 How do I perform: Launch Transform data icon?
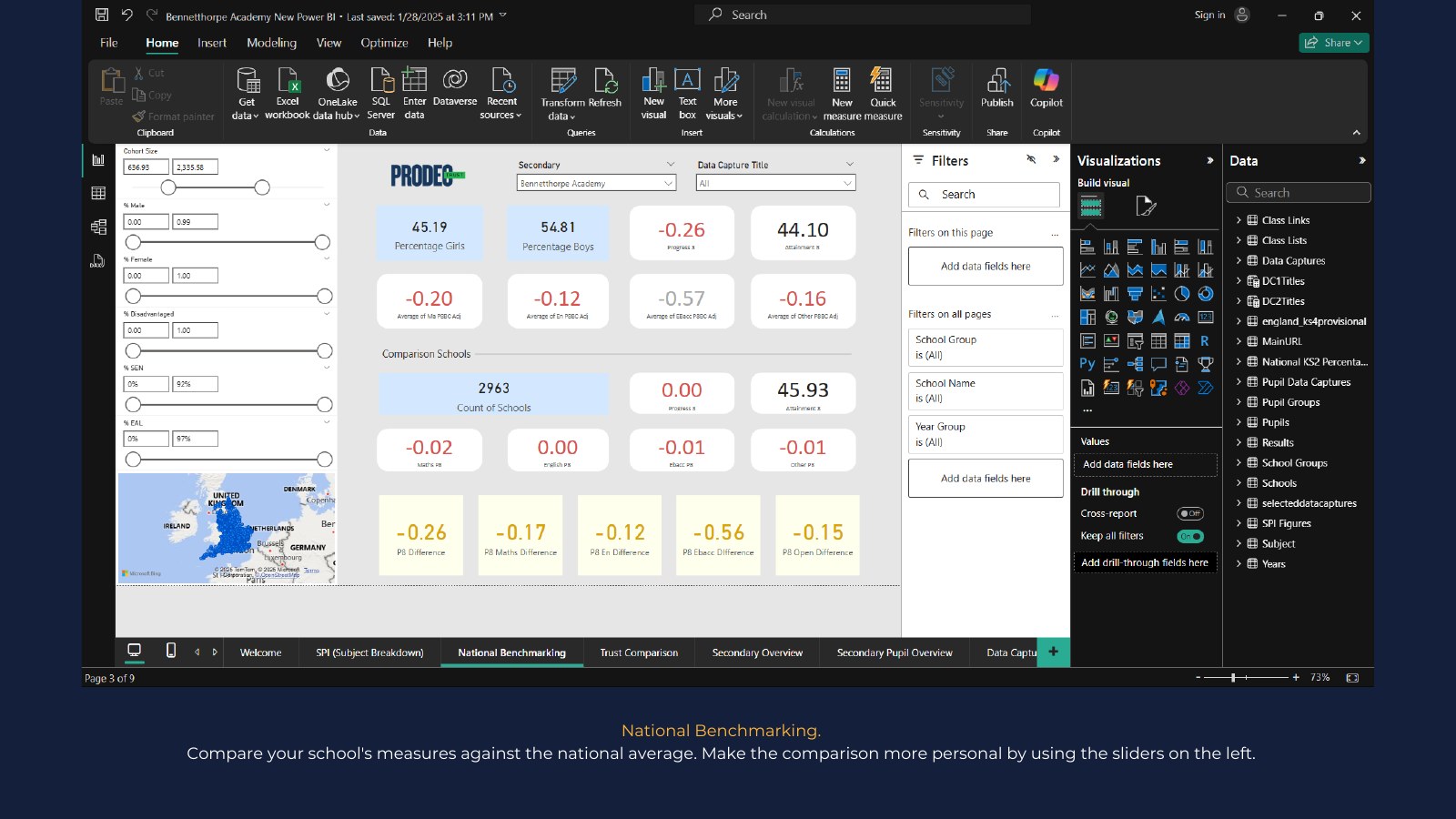[x=562, y=94]
